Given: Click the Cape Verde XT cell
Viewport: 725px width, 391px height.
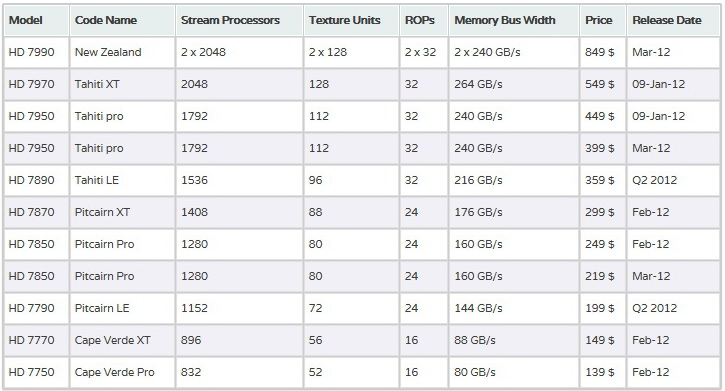Looking at the screenshot, I should coord(123,340).
